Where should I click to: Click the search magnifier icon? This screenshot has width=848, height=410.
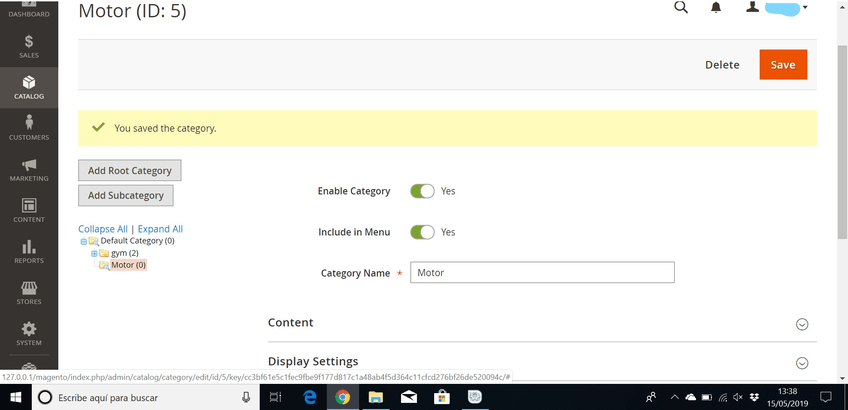681,8
